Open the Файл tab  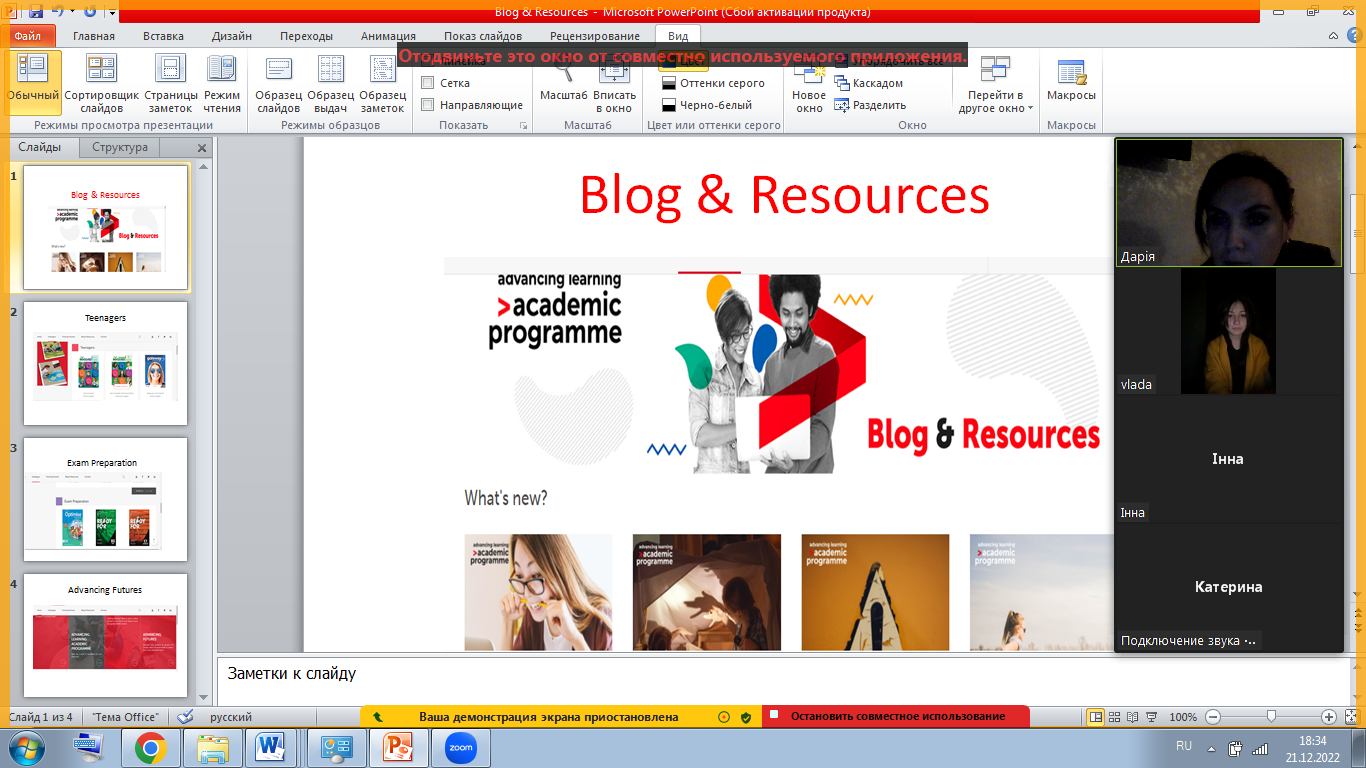click(x=27, y=36)
